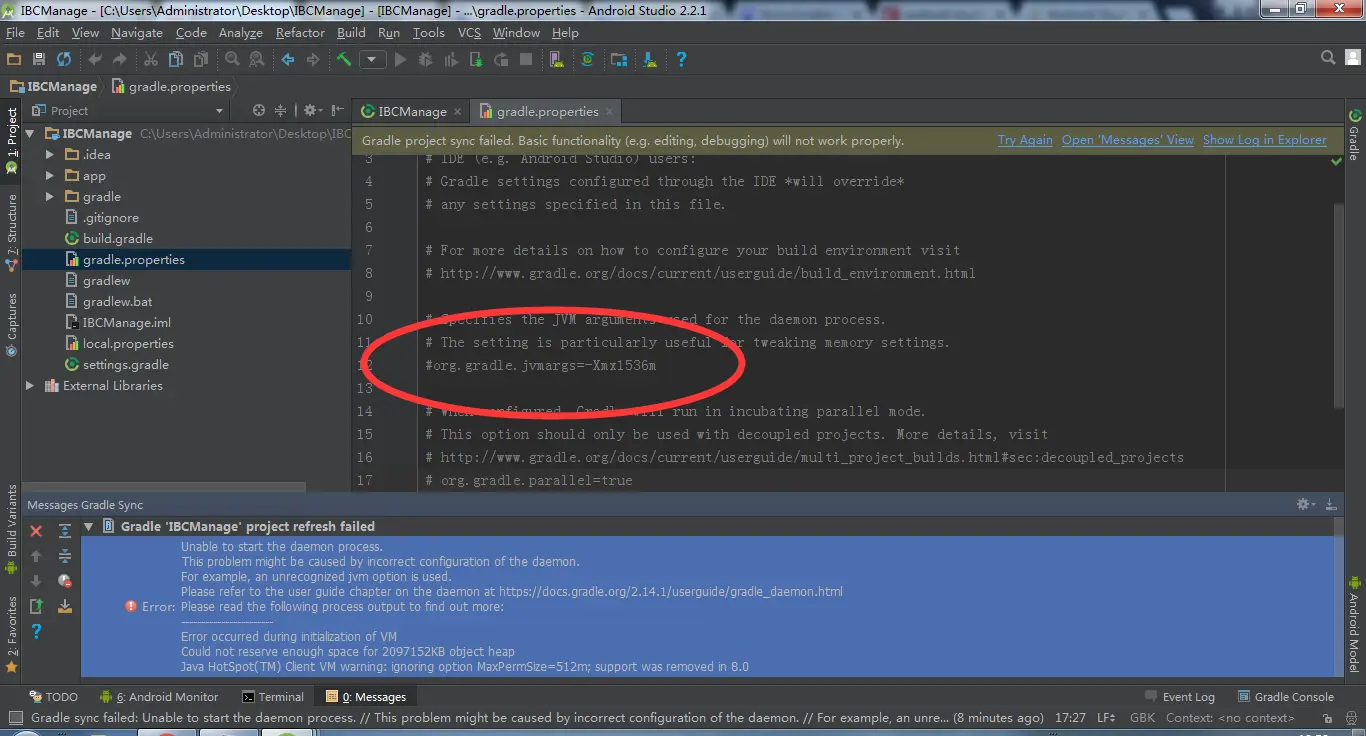Make project with the green hammer icon
This screenshot has height=736, width=1366.
pyautogui.click(x=344, y=60)
